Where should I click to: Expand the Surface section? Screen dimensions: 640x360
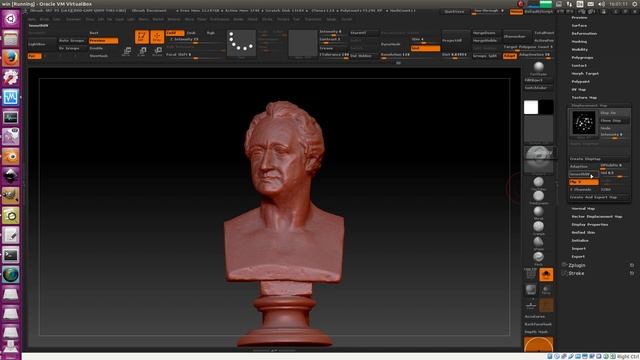(579, 26)
